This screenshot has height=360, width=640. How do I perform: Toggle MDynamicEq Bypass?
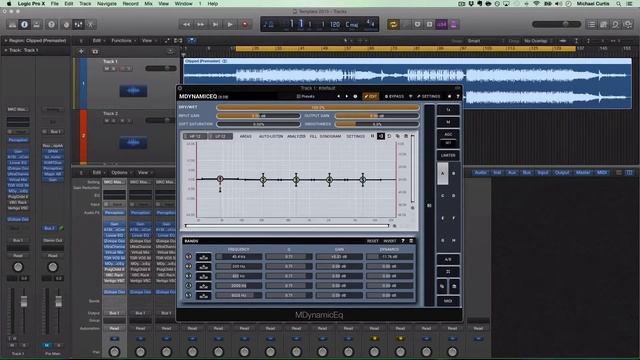394,96
